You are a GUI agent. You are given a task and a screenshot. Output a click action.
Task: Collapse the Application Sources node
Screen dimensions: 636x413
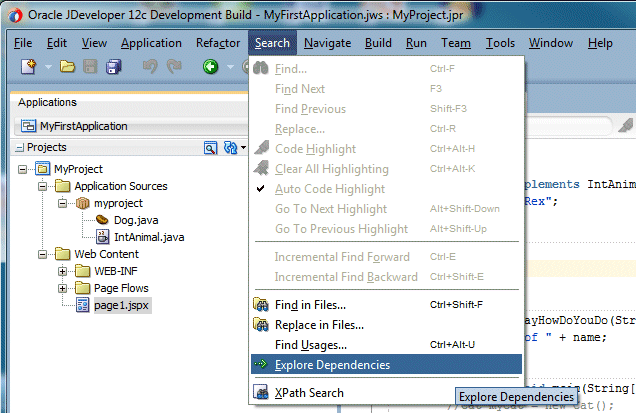(x=43, y=186)
